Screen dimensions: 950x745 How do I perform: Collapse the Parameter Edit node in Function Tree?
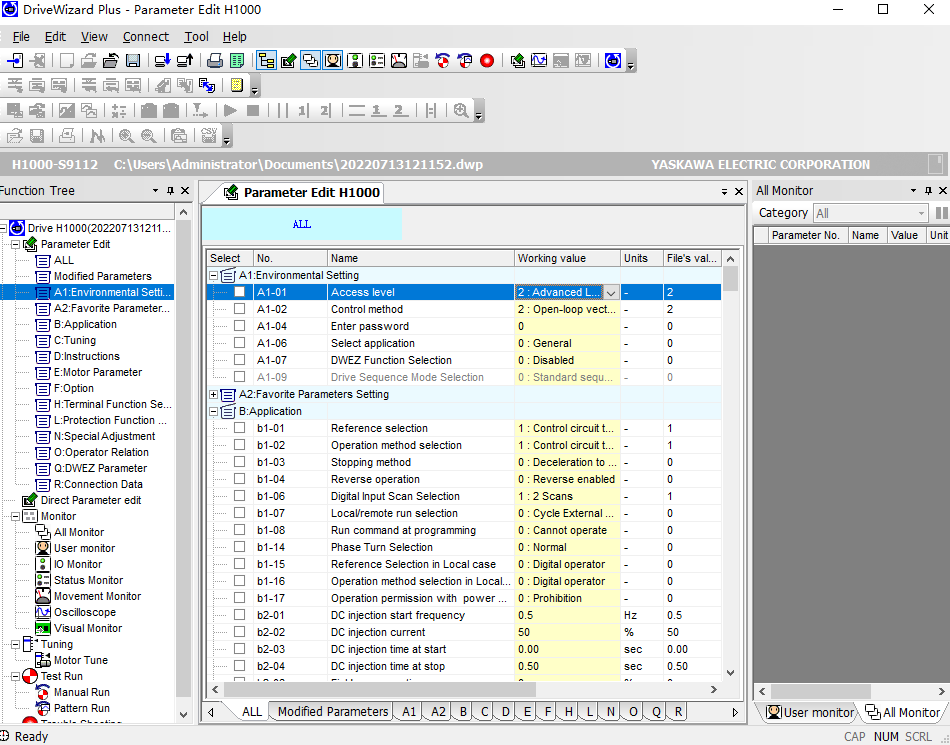tap(15, 244)
